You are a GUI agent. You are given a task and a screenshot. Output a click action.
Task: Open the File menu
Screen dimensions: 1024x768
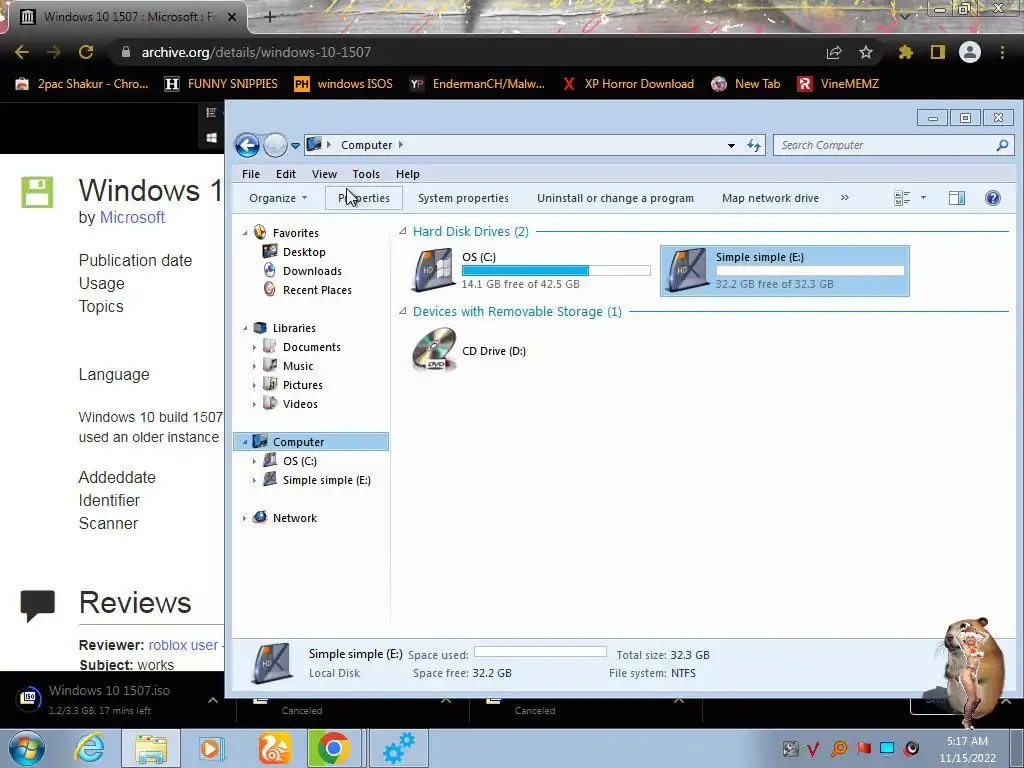[x=251, y=174]
